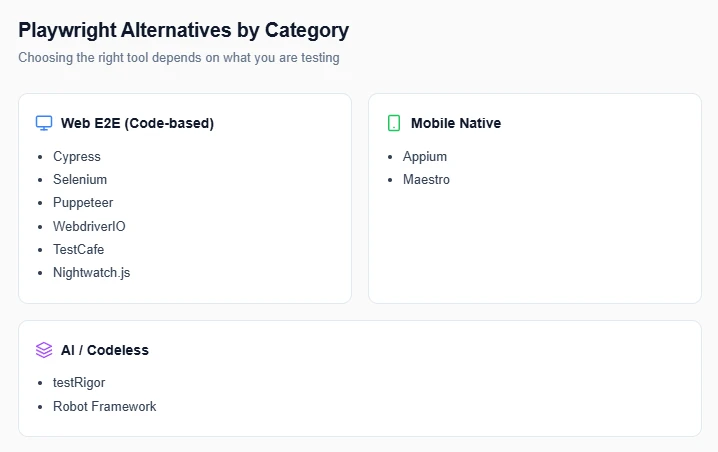Click the bullet point next to Cypress
This screenshot has width=718, height=452.
(x=39, y=157)
